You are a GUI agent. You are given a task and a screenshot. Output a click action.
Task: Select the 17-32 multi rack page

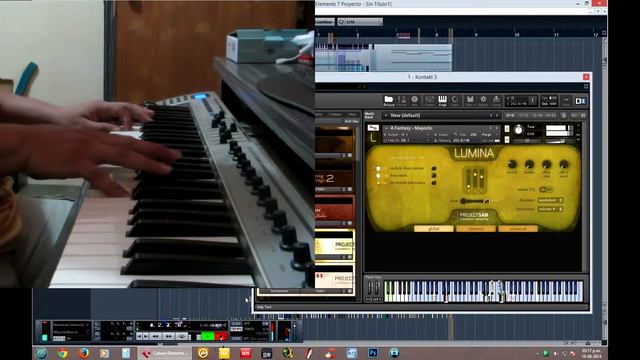pyautogui.click(x=523, y=116)
